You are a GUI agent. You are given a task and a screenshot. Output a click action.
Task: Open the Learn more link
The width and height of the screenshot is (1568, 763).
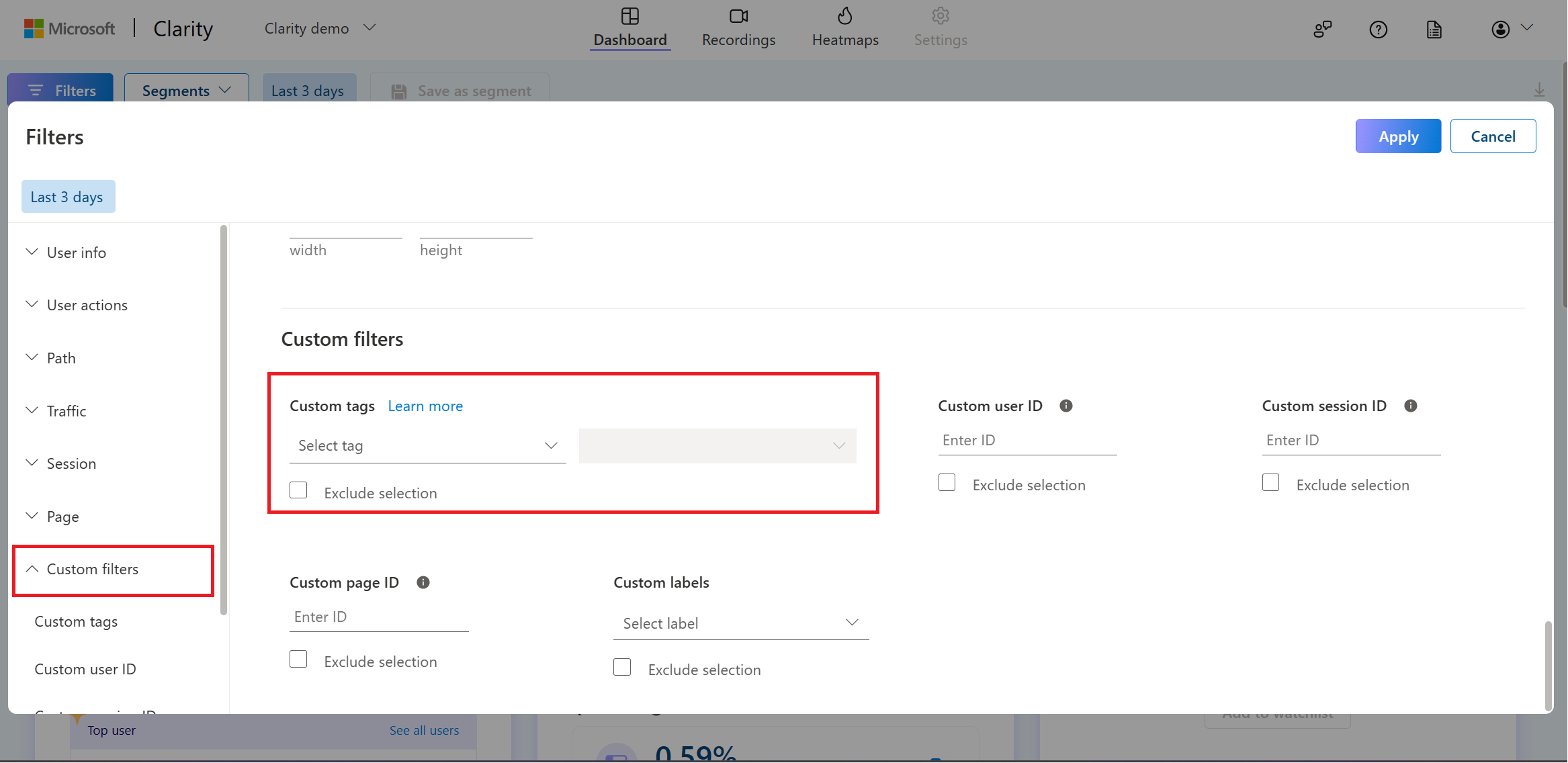tap(425, 406)
